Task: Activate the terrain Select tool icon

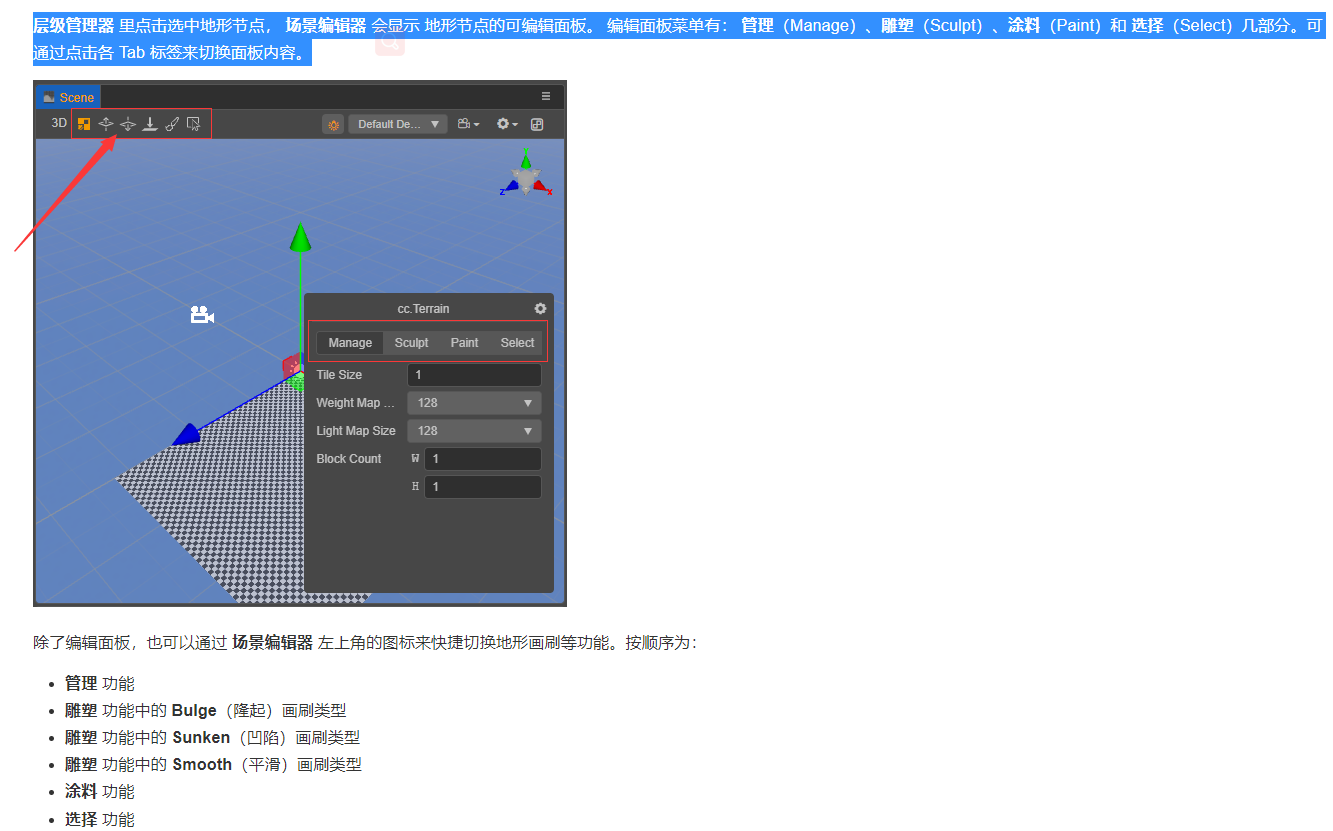Action: pos(194,124)
